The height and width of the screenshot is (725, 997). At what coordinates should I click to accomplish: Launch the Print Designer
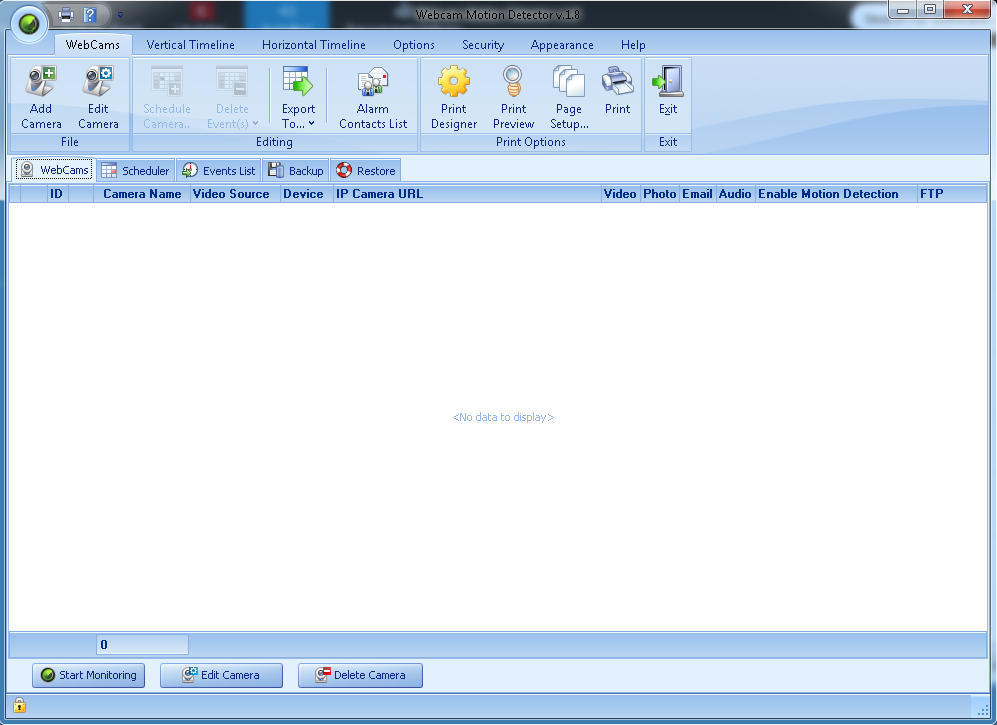(454, 82)
